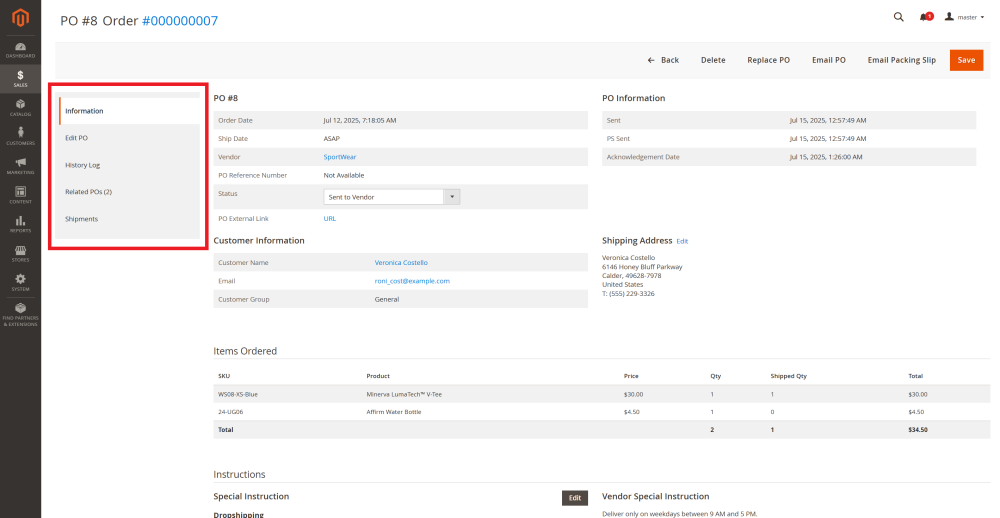Click the Replace PO button
The height and width of the screenshot is (518, 1000).
pyautogui.click(x=768, y=60)
